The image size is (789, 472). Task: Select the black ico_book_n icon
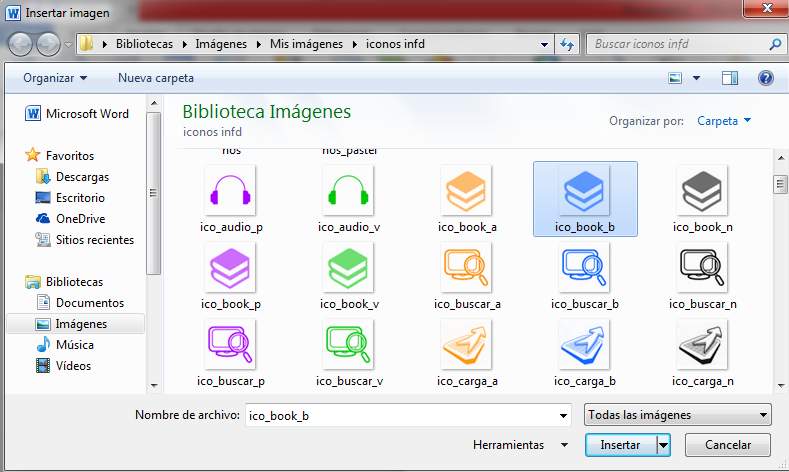(x=702, y=191)
